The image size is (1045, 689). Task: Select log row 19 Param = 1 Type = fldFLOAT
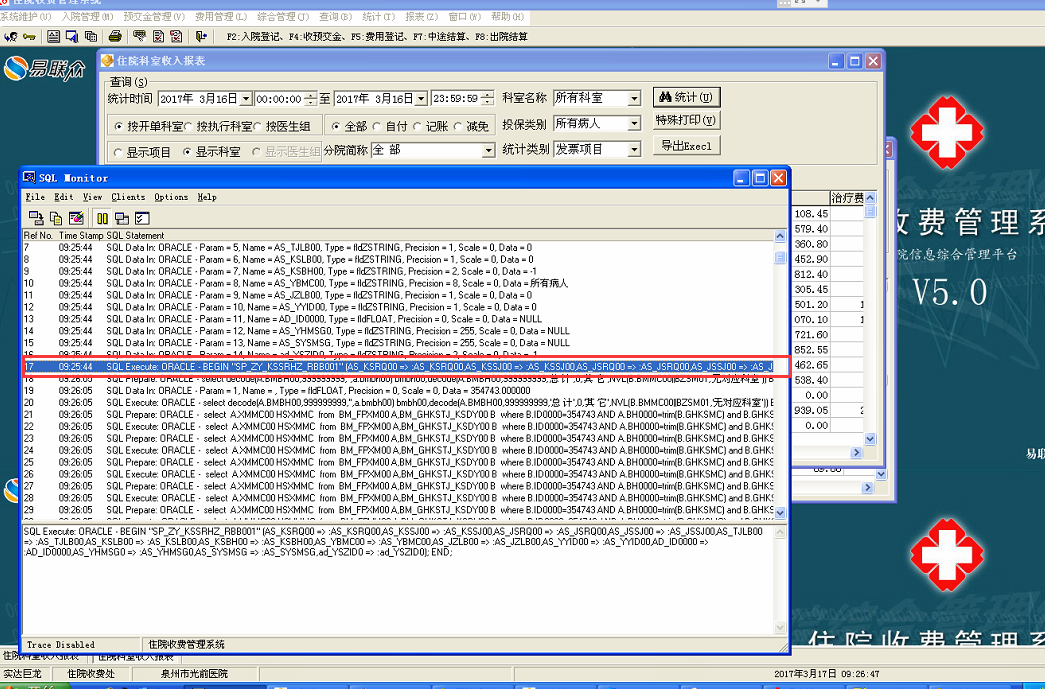[x=398, y=390]
